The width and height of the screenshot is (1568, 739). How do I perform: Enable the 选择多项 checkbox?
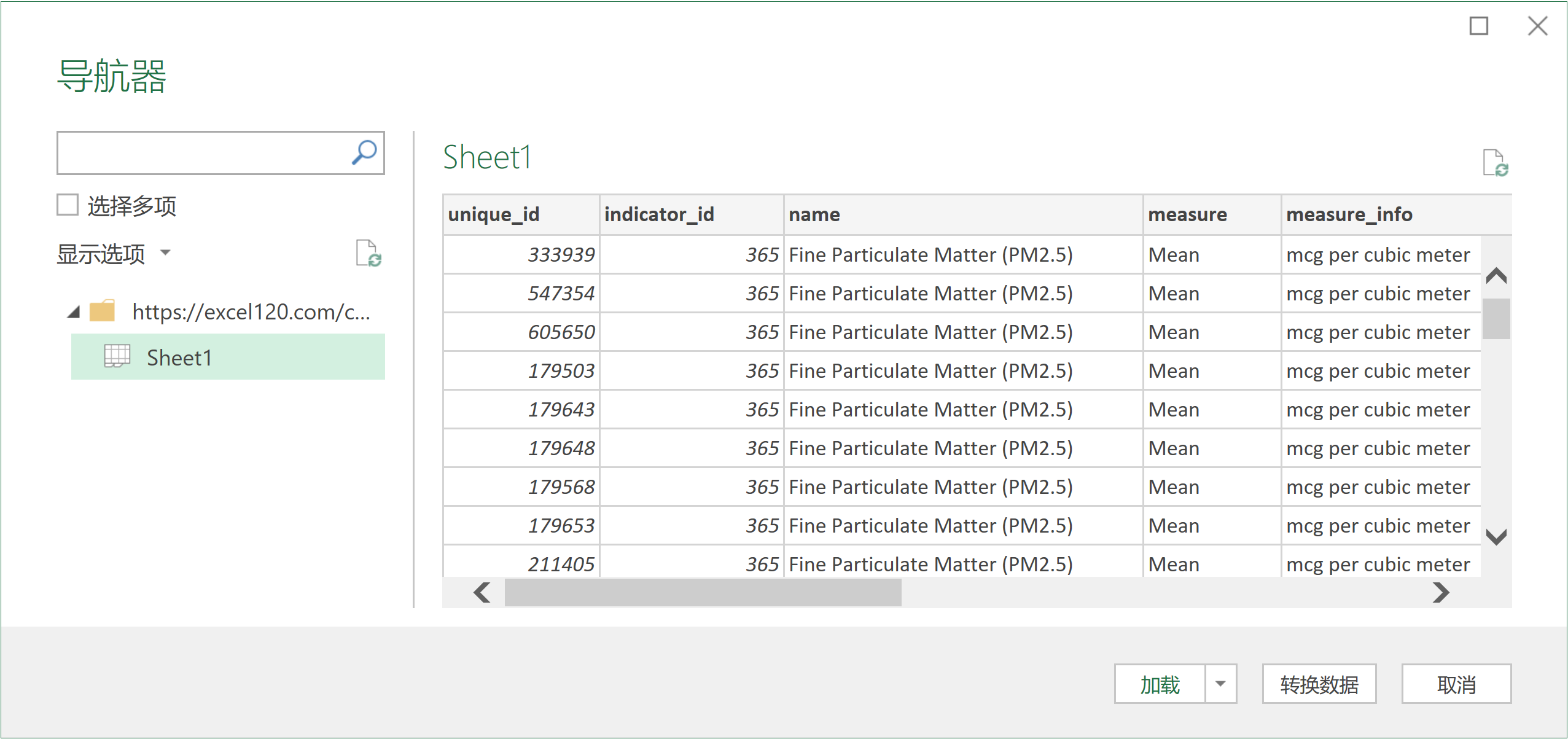pyautogui.click(x=68, y=205)
